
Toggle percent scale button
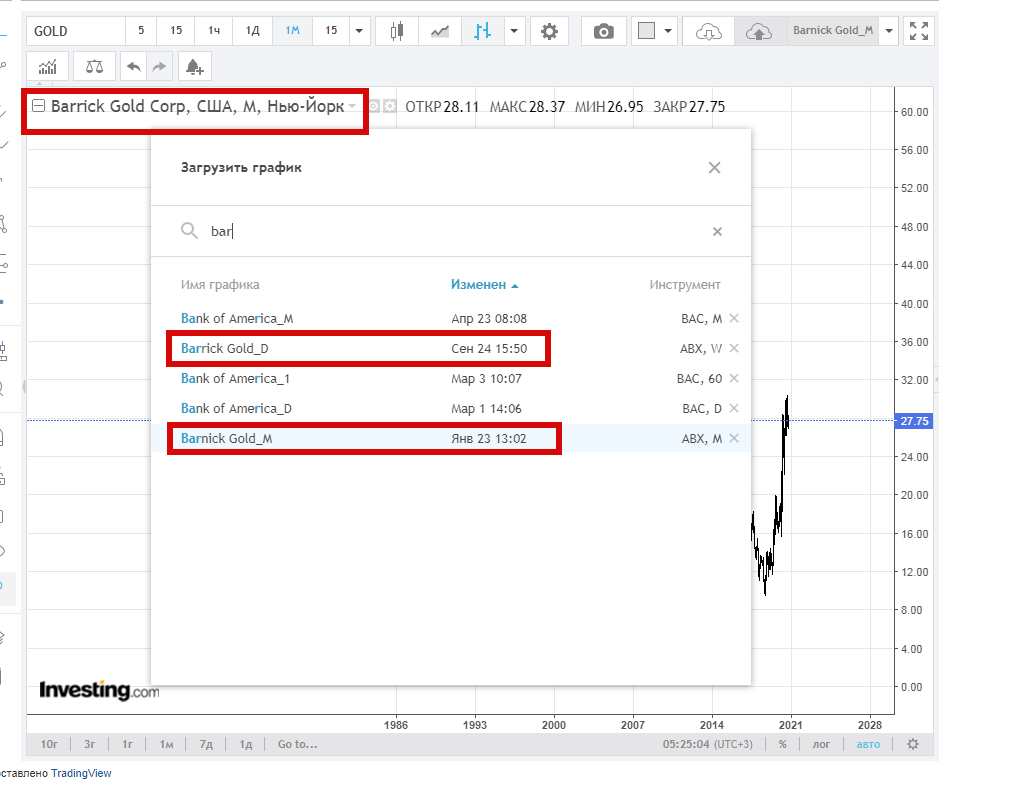point(783,744)
